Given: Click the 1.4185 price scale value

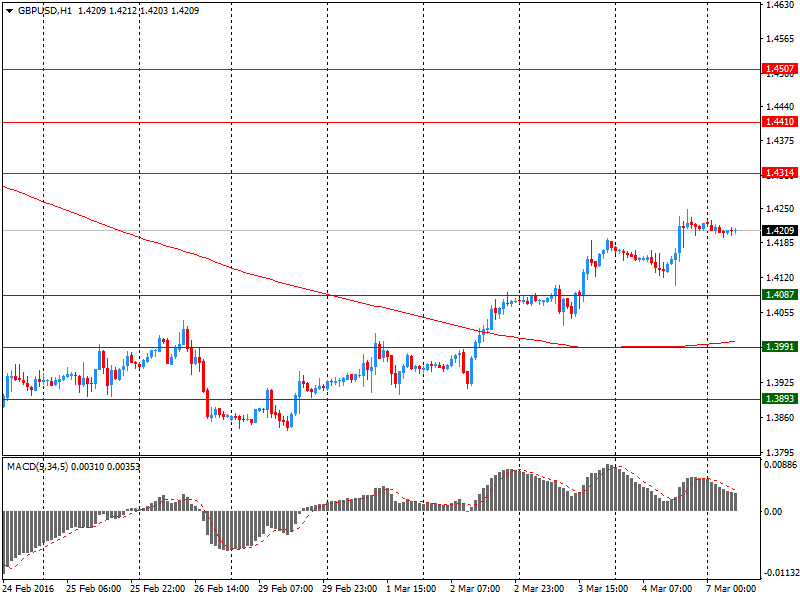Looking at the screenshot, I should 780,242.
